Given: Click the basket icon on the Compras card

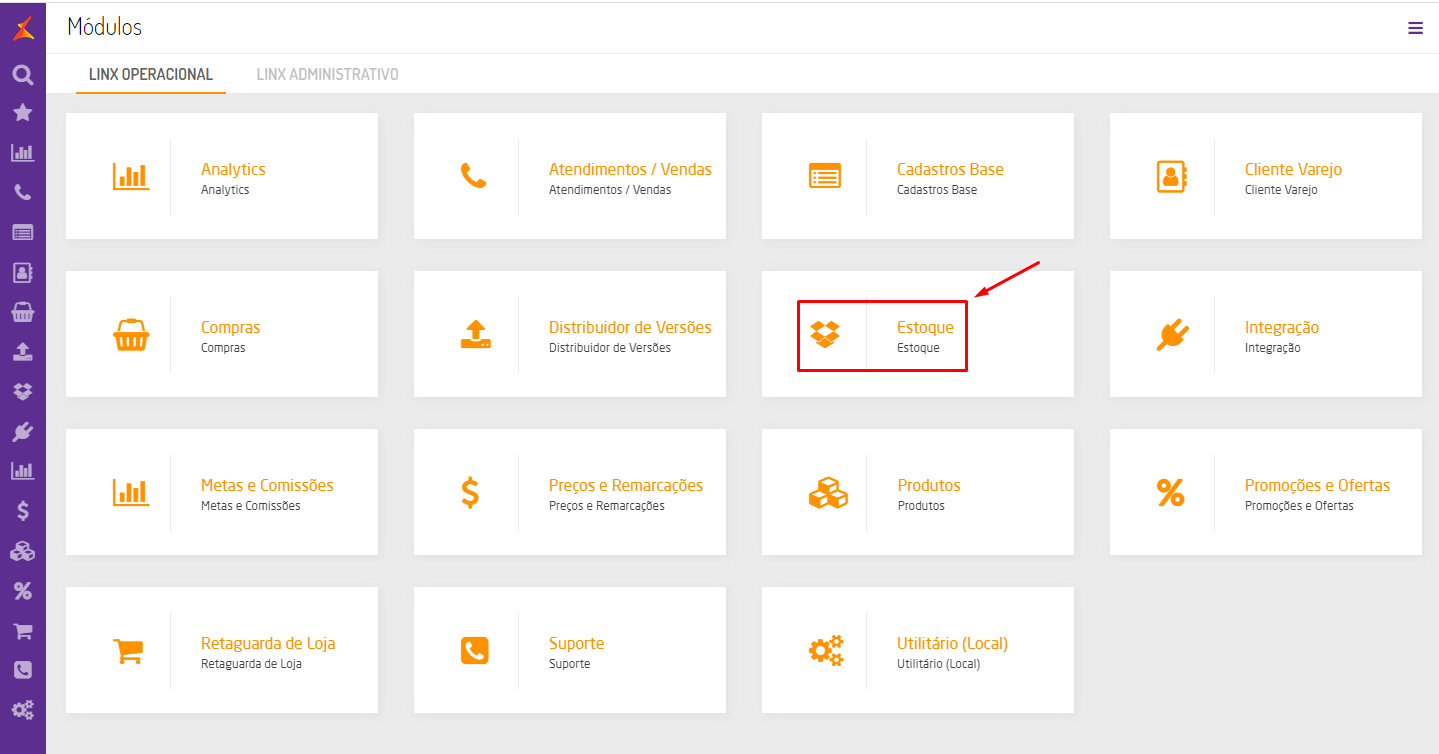Looking at the screenshot, I should pyautogui.click(x=130, y=335).
